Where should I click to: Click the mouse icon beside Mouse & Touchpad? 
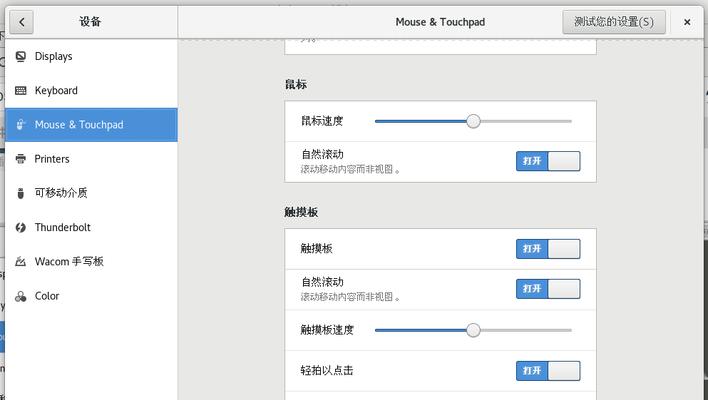click(x=20, y=125)
